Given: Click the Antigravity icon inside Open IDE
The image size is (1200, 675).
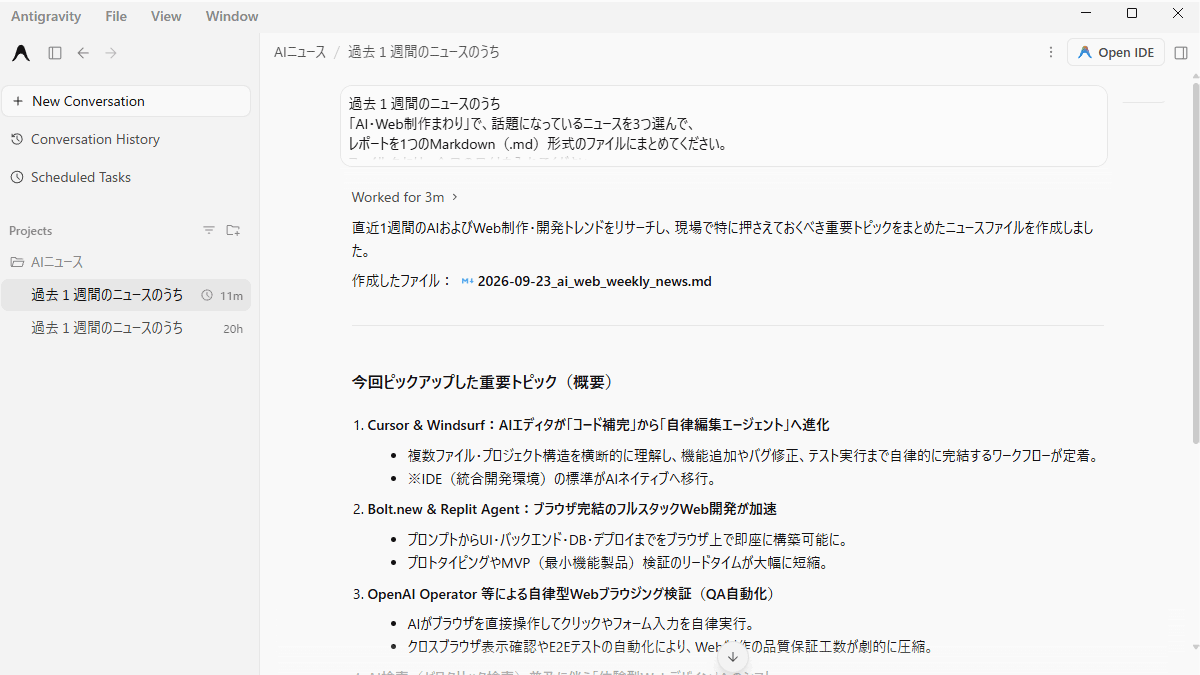Looking at the screenshot, I should click(1085, 52).
